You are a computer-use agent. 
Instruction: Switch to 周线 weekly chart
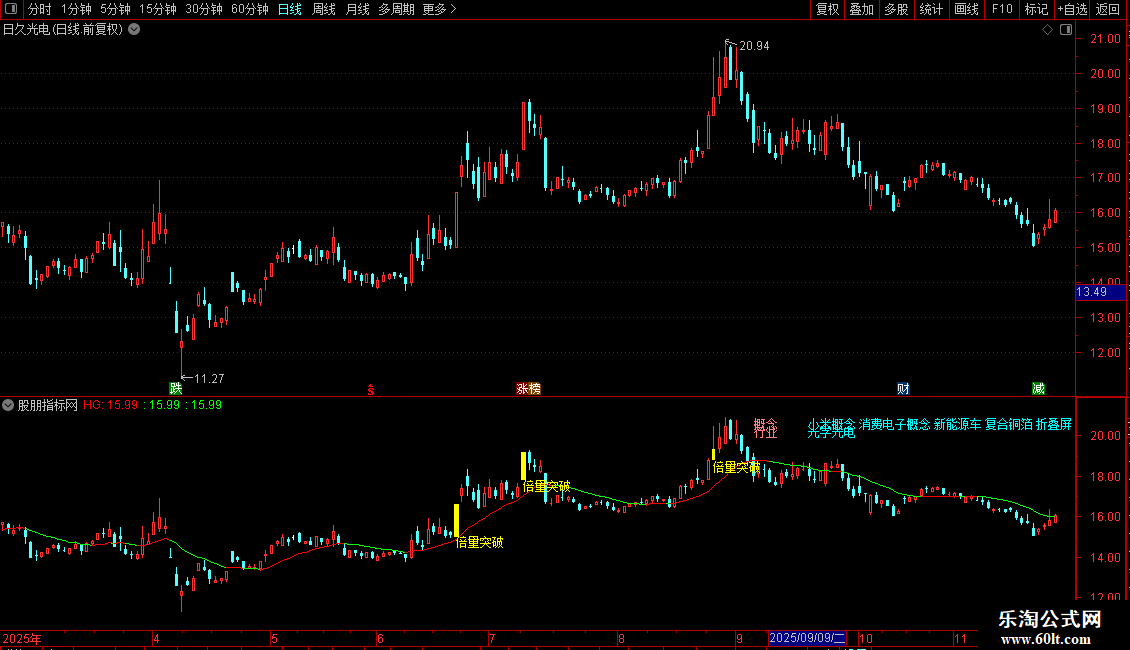coord(324,9)
